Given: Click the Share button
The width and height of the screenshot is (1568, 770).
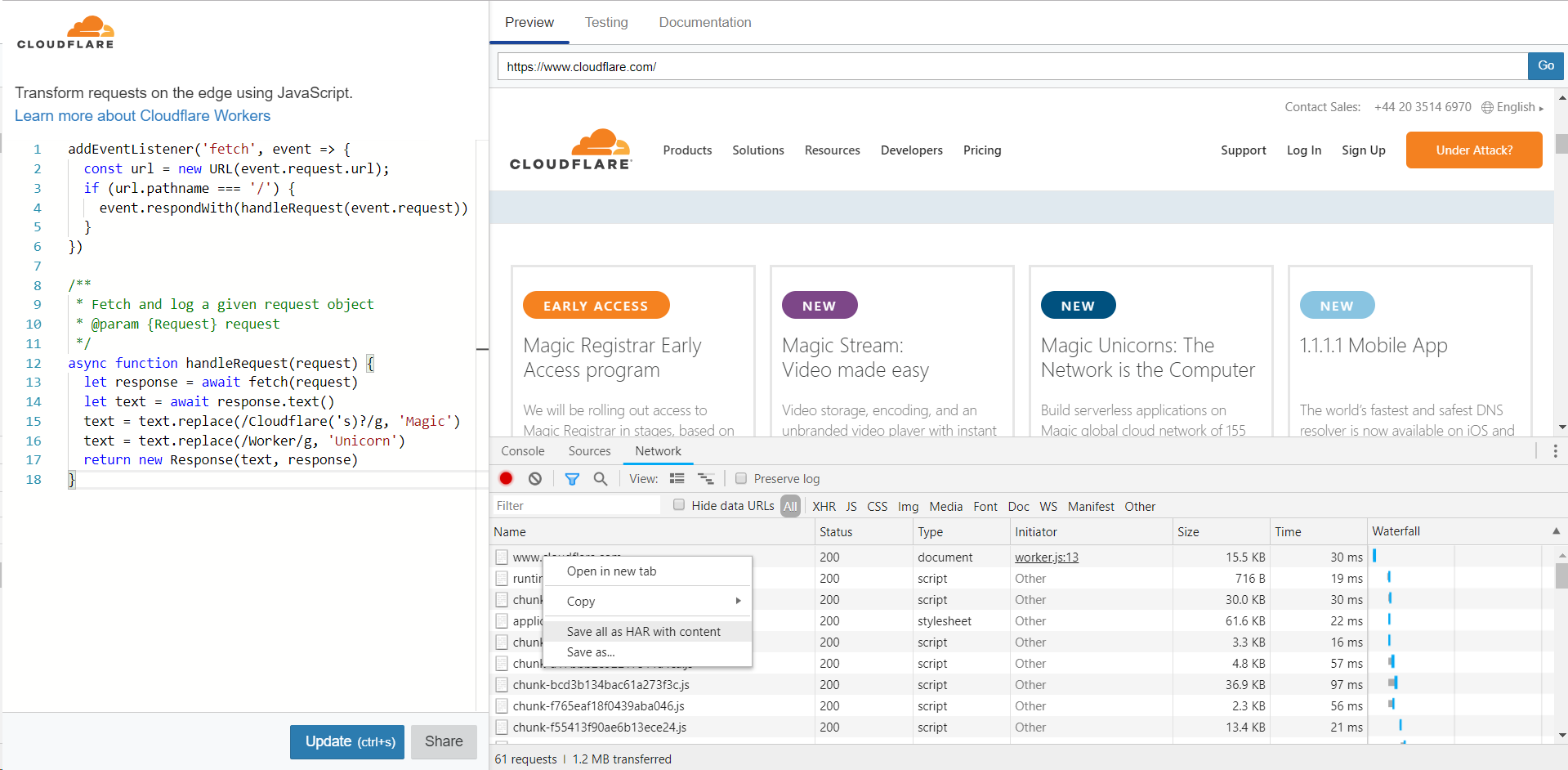Looking at the screenshot, I should [x=444, y=741].
